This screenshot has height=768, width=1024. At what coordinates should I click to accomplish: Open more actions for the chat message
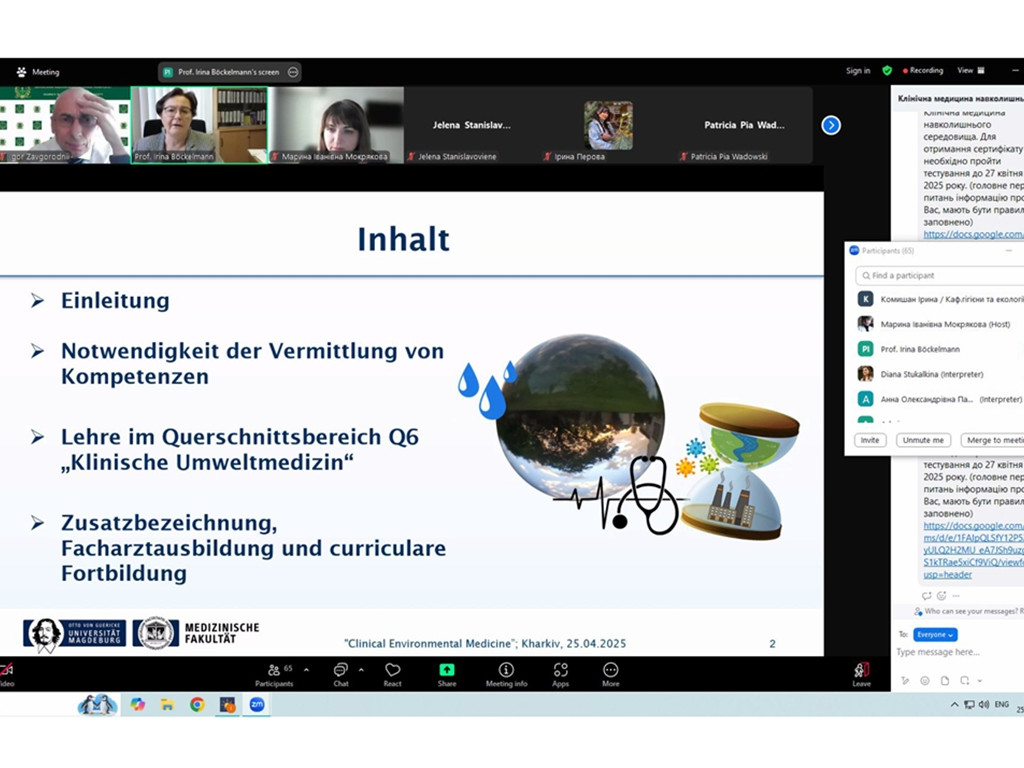(x=956, y=596)
